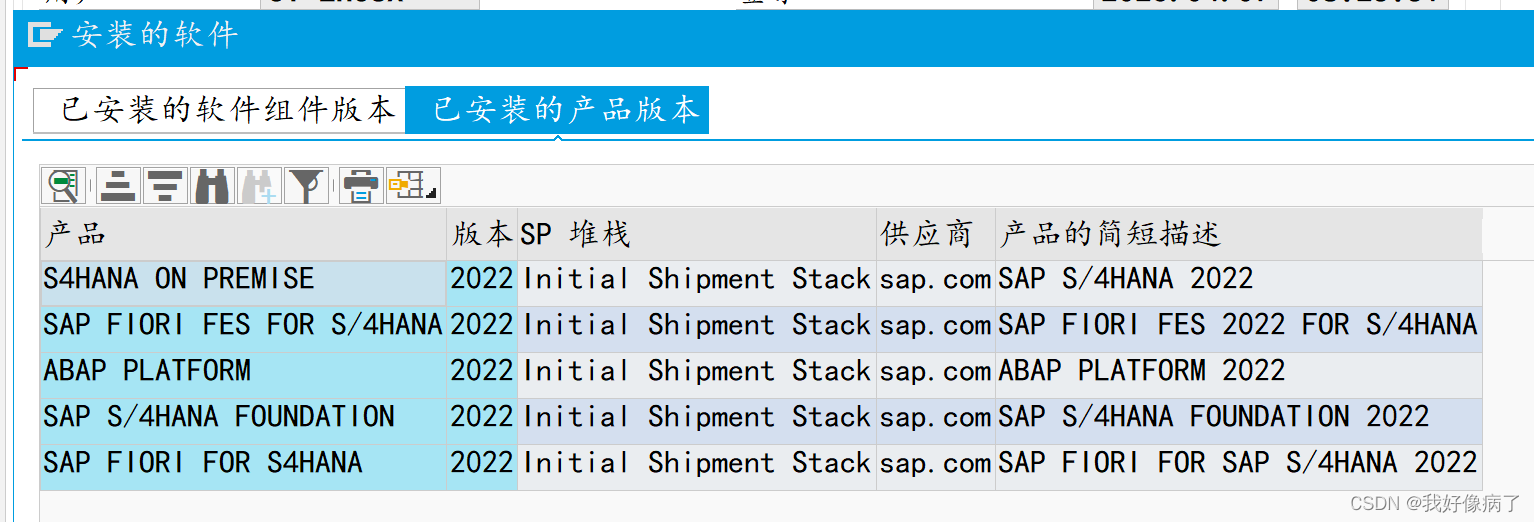Open the layout selection dropdown icon
1534x522 pixels.
point(412,186)
